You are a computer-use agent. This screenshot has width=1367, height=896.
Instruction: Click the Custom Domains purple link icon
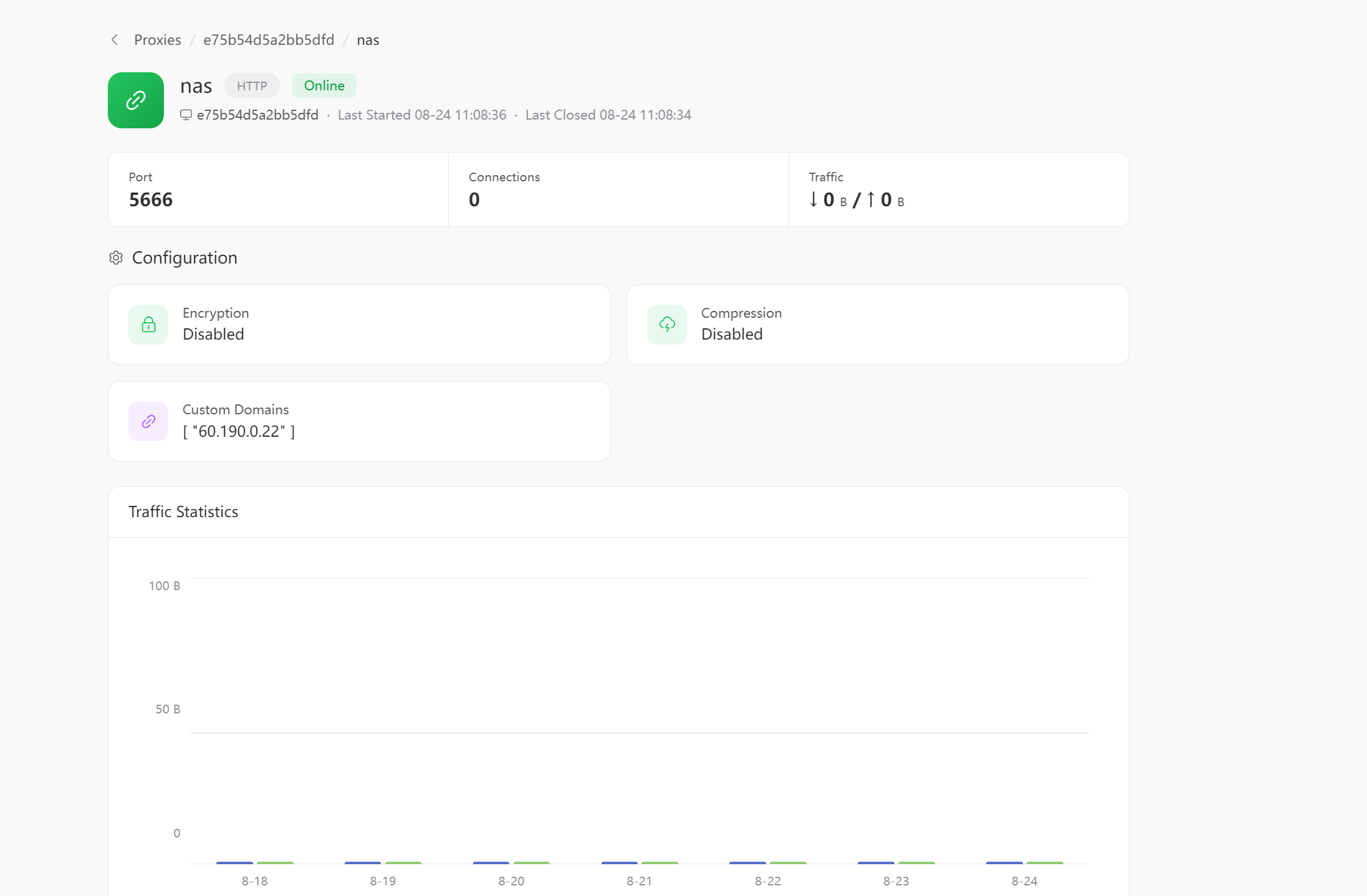[x=148, y=421]
